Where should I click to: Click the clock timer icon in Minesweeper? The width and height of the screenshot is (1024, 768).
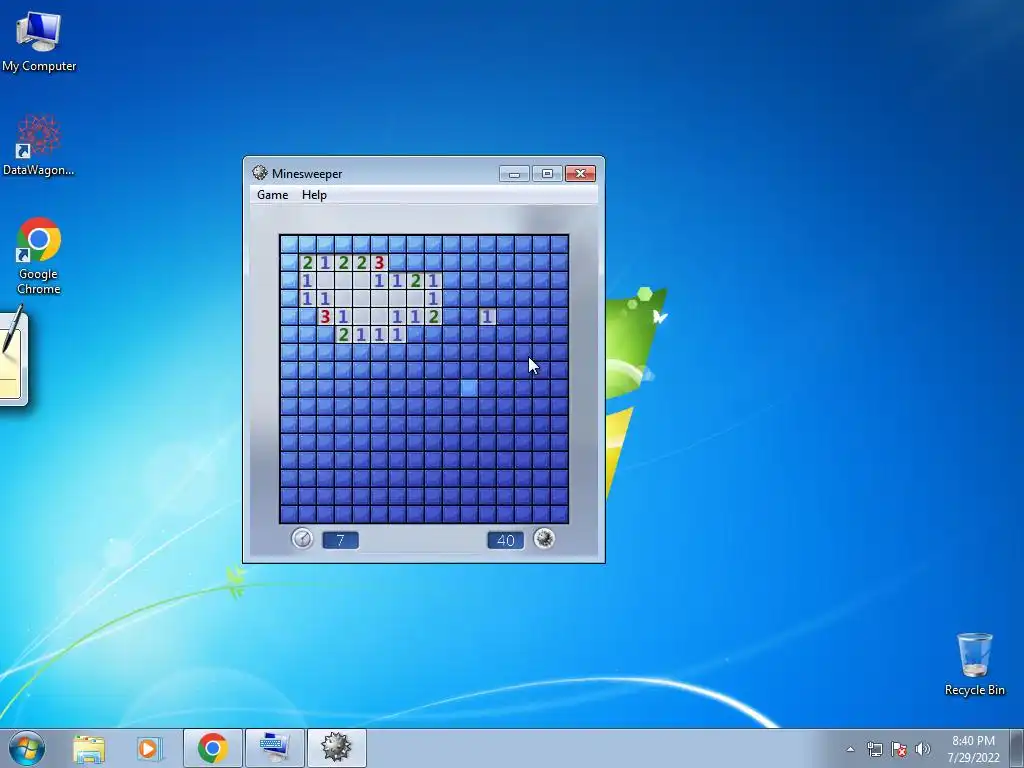[302, 539]
